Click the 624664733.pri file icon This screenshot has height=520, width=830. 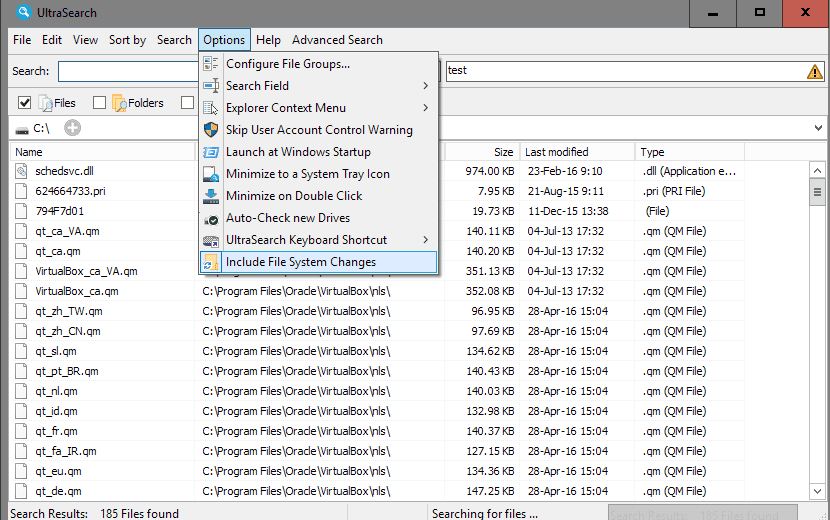[21, 191]
